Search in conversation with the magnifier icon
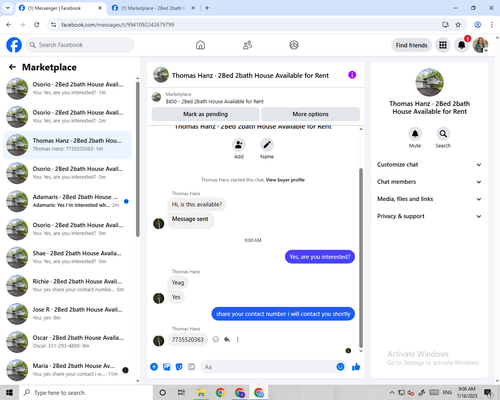500x400 pixels. coord(443,134)
